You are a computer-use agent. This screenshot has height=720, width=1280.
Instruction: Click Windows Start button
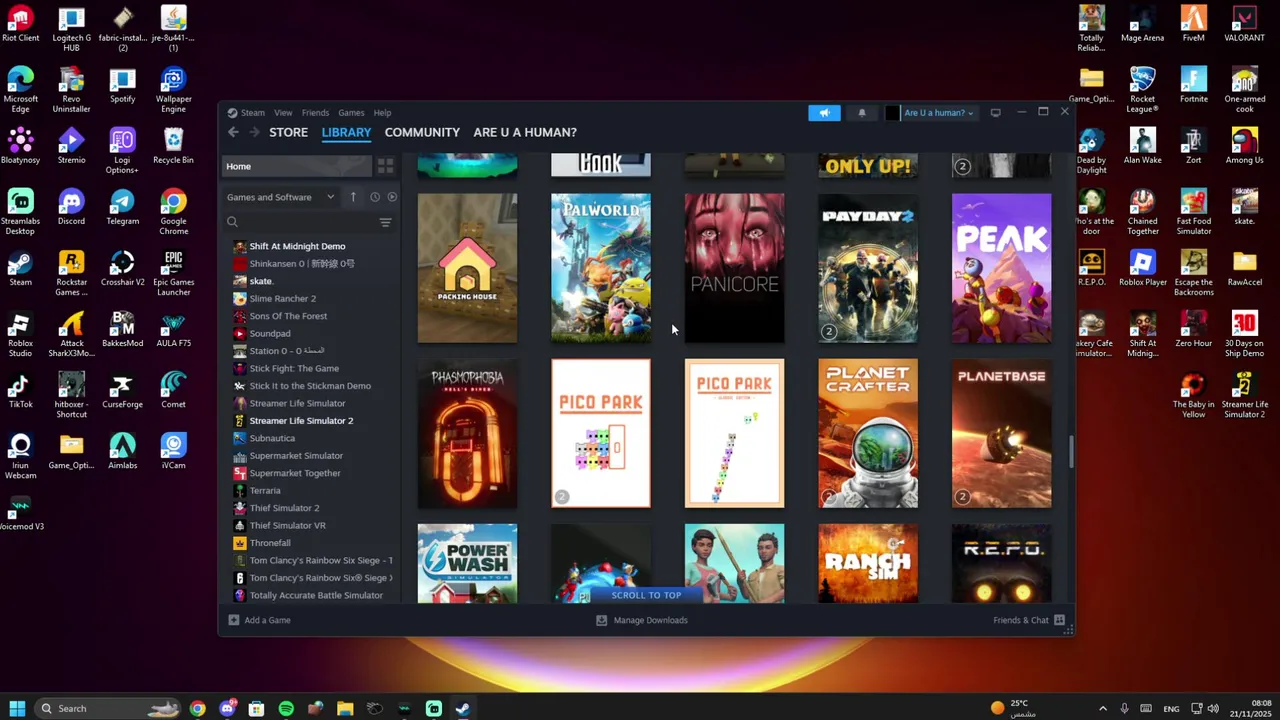coord(17,708)
